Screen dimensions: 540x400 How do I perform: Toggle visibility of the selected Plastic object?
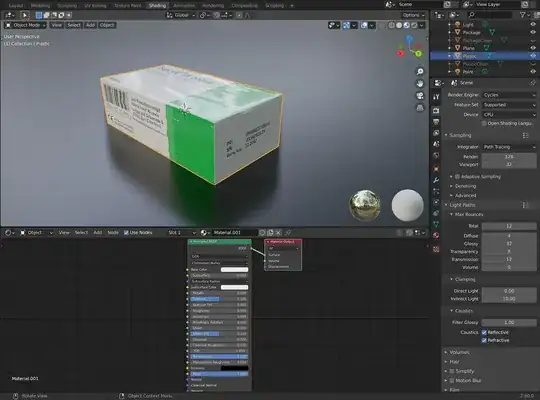533,56
